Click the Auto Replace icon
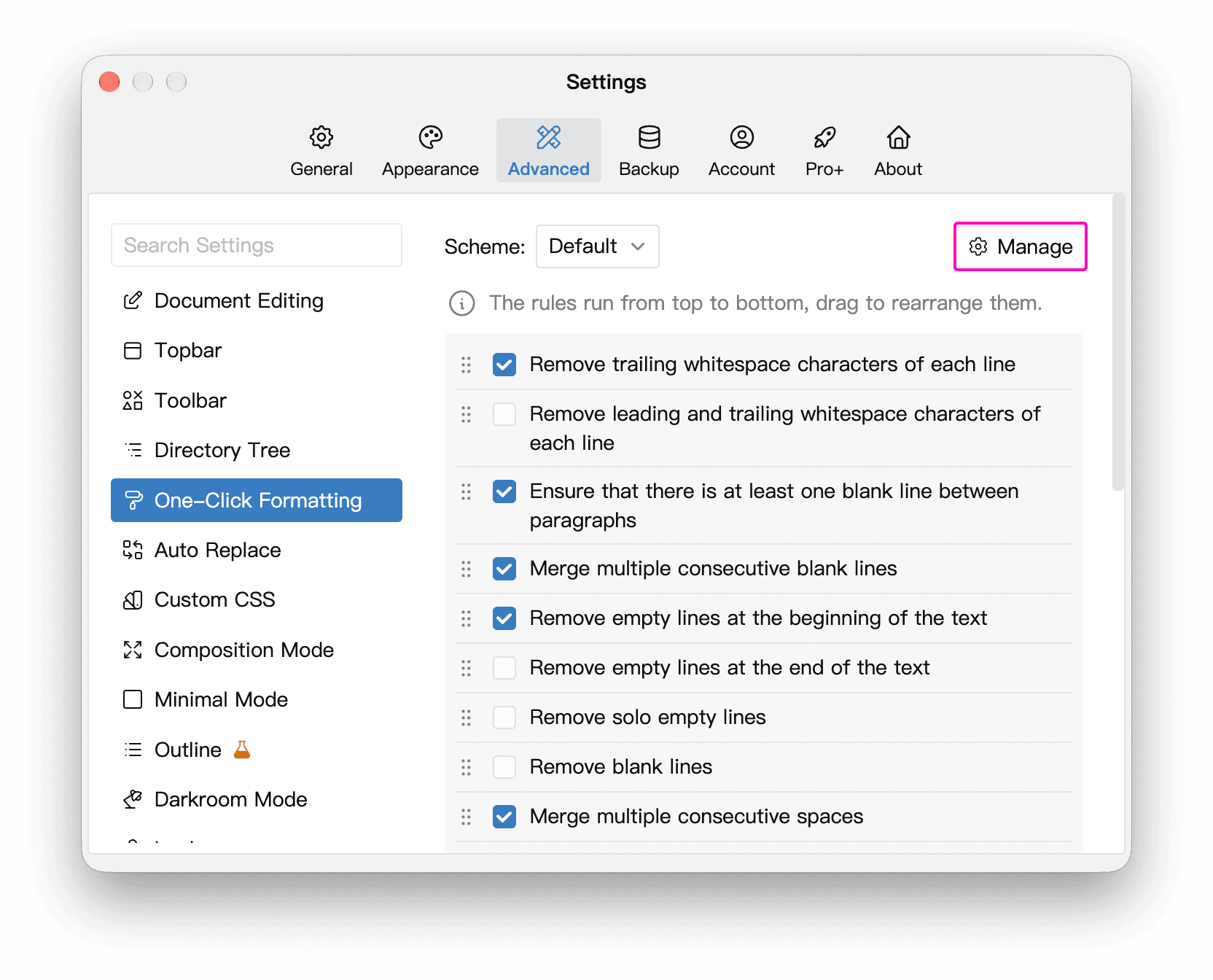Viewport: 1213px width, 980px height. click(x=133, y=550)
